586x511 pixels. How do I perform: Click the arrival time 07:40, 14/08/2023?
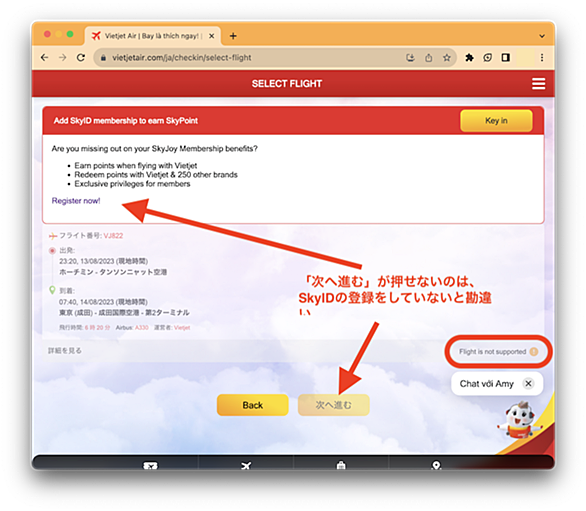(103, 302)
